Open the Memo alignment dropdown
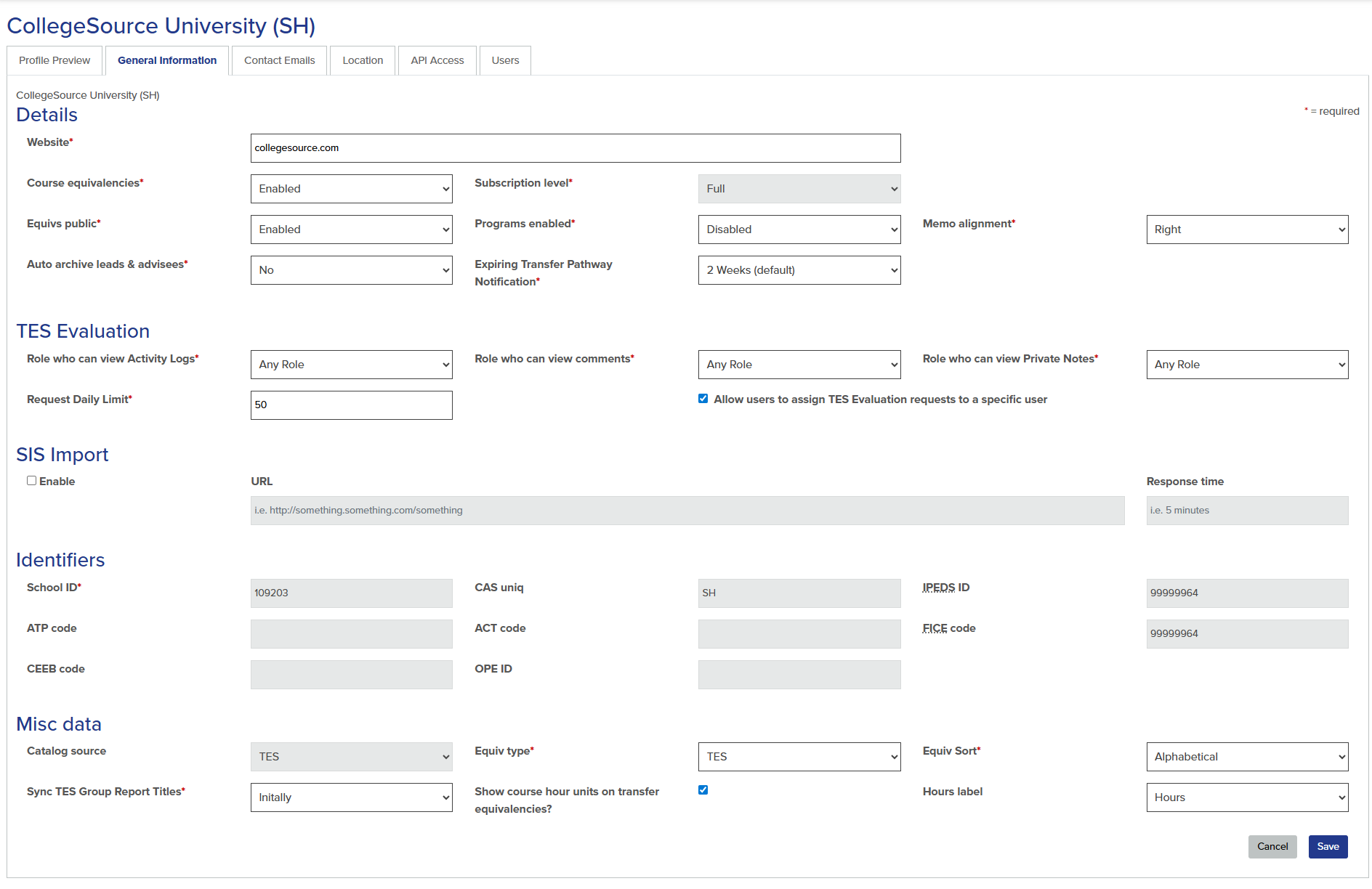Image resolution: width=1372 pixels, height=889 pixels. click(1247, 229)
